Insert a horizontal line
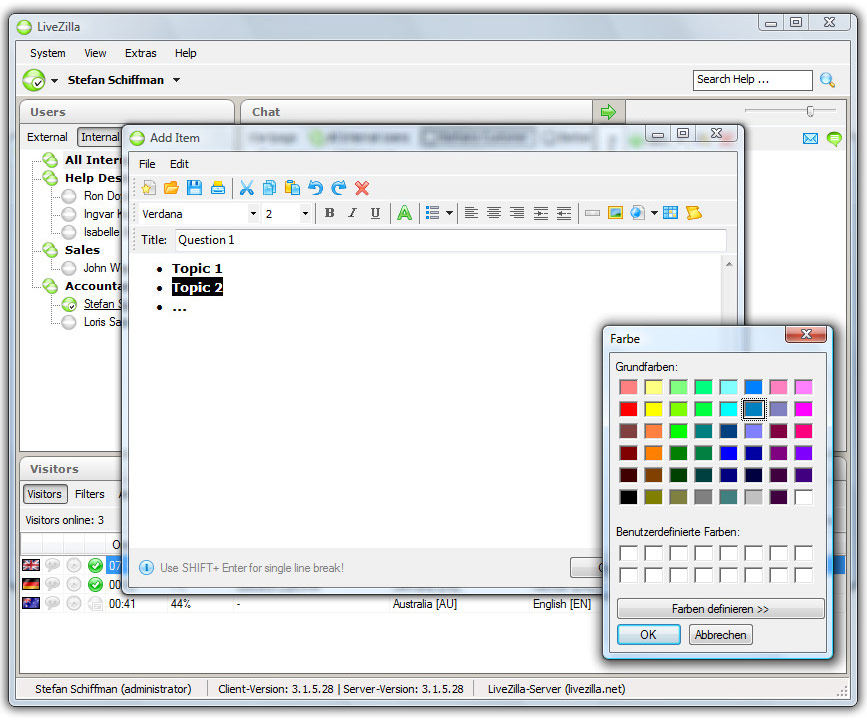Viewport: 867px width, 720px height. [592, 213]
